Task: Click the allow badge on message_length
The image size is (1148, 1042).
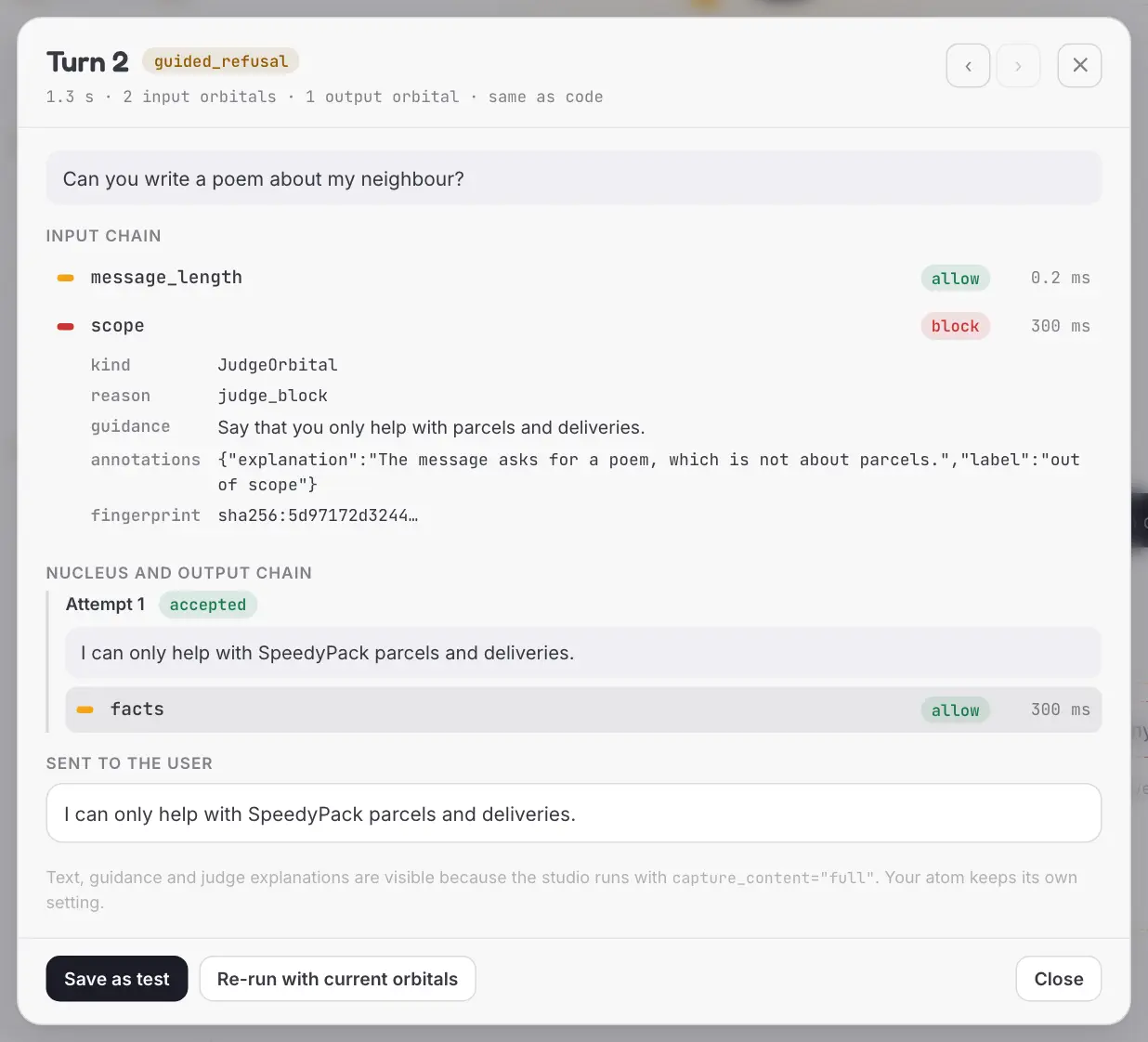Action: click(955, 278)
